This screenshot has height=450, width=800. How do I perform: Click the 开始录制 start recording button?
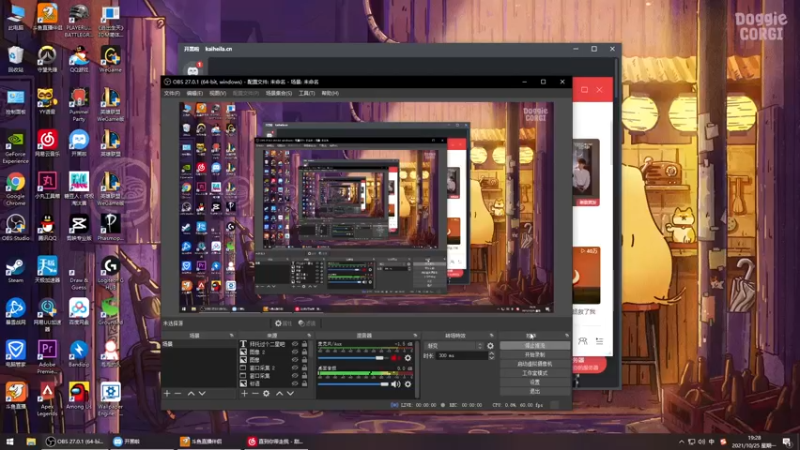coord(535,355)
